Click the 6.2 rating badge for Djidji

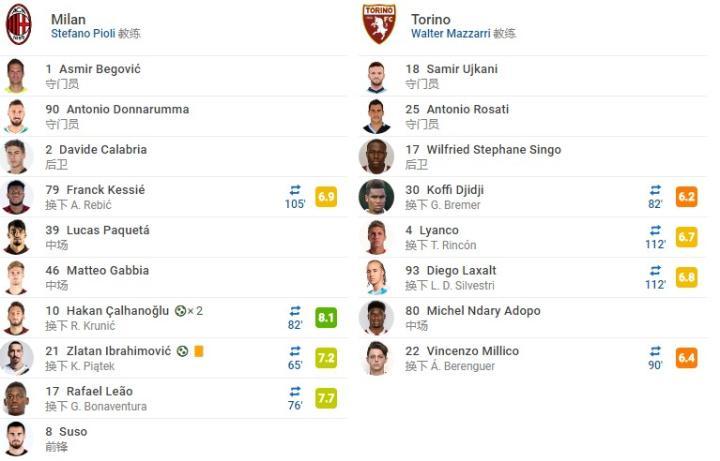pos(686,197)
